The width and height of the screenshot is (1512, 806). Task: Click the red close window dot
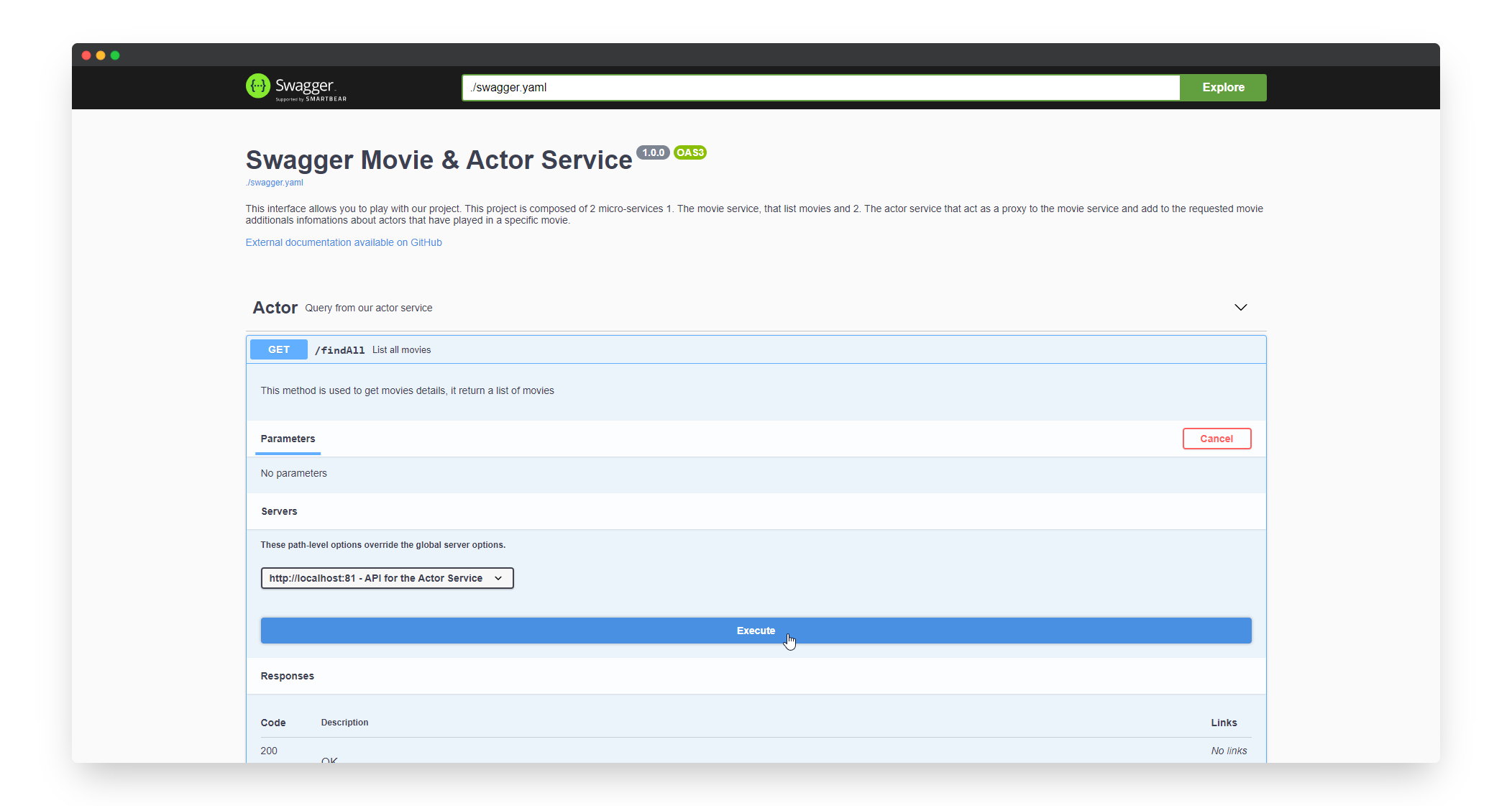pos(86,55)
